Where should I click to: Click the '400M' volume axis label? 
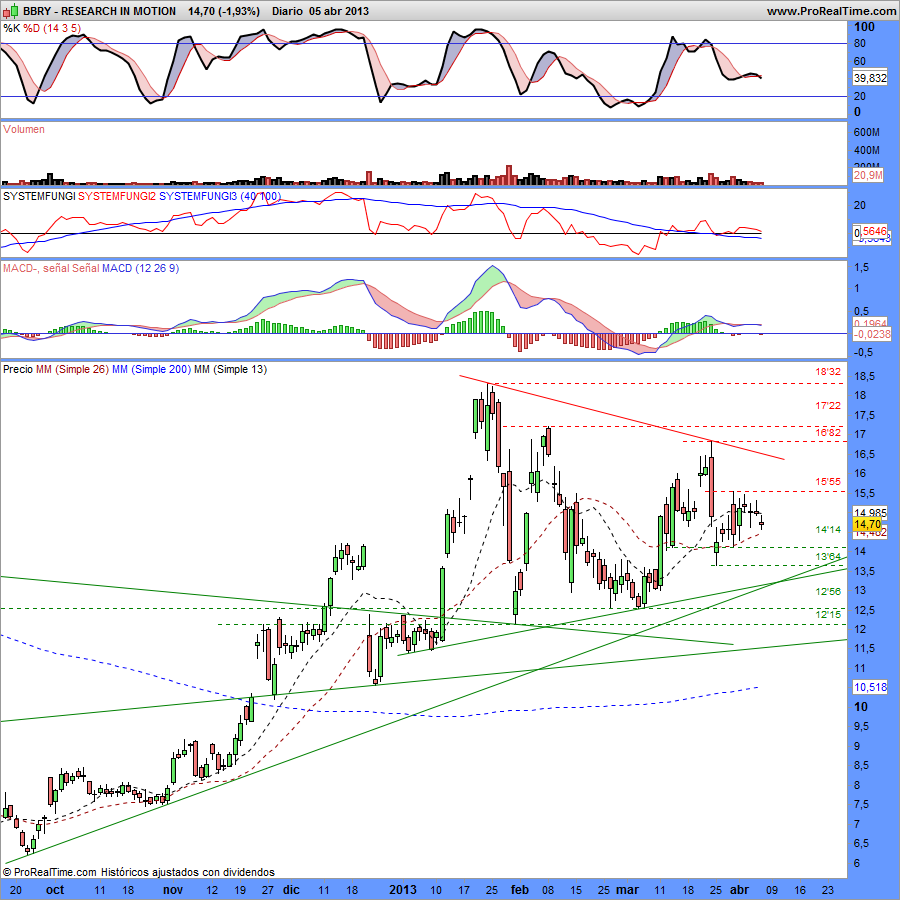pyautogui.click(x=867, y=150)
